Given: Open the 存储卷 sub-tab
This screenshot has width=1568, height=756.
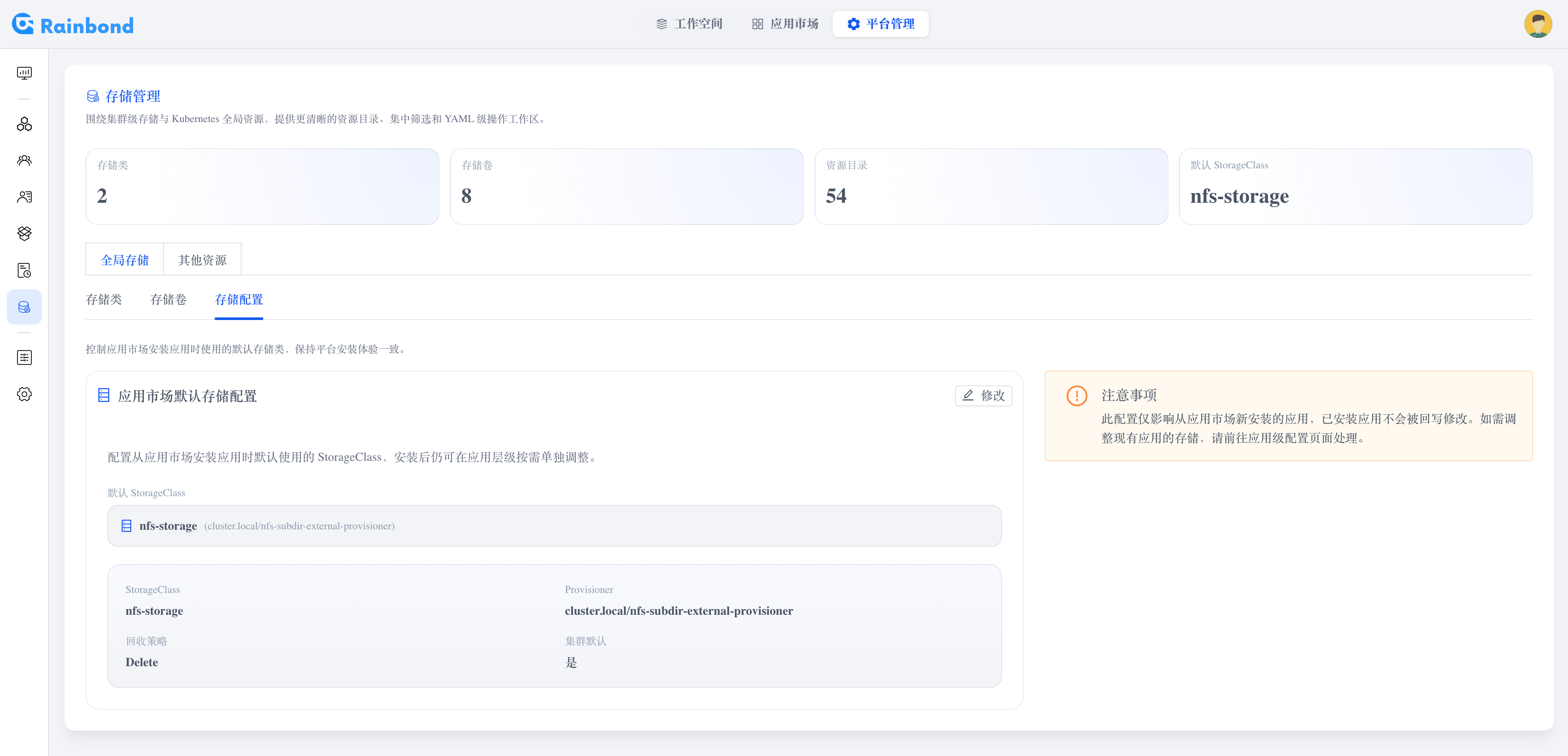Looking at the screenshot, I should point(168,300).
